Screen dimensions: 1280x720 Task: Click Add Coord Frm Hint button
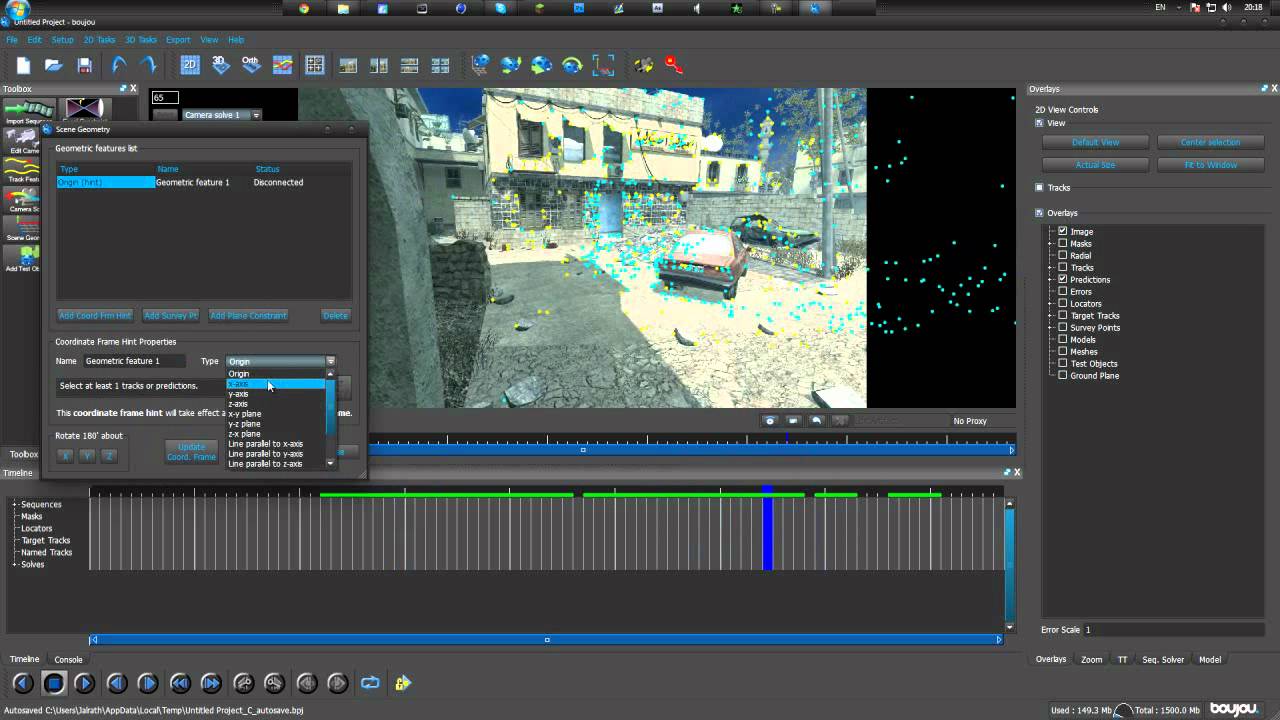tap(95, 315)
